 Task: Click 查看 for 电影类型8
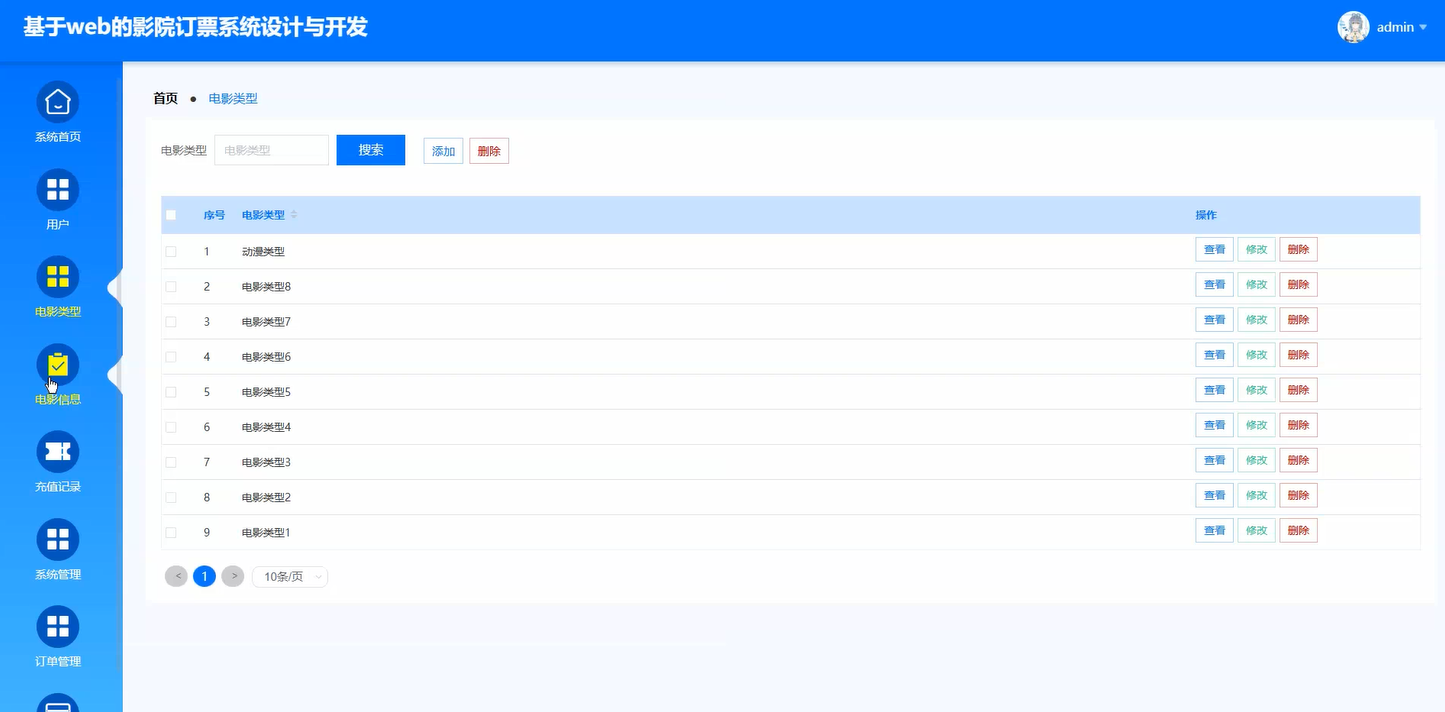(1214, 285)
